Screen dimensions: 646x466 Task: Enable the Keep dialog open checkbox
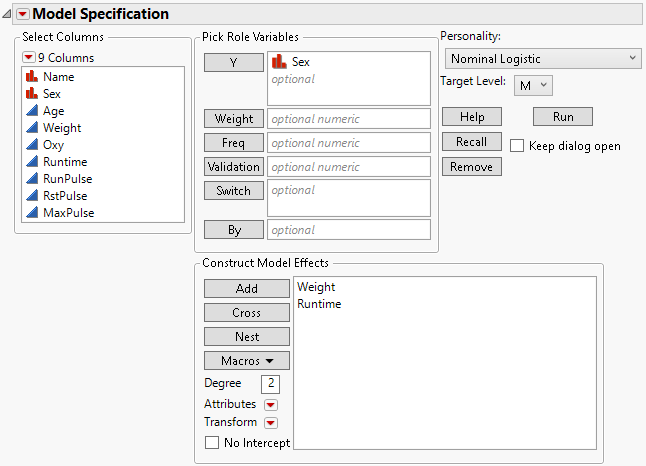click(517, 146)
